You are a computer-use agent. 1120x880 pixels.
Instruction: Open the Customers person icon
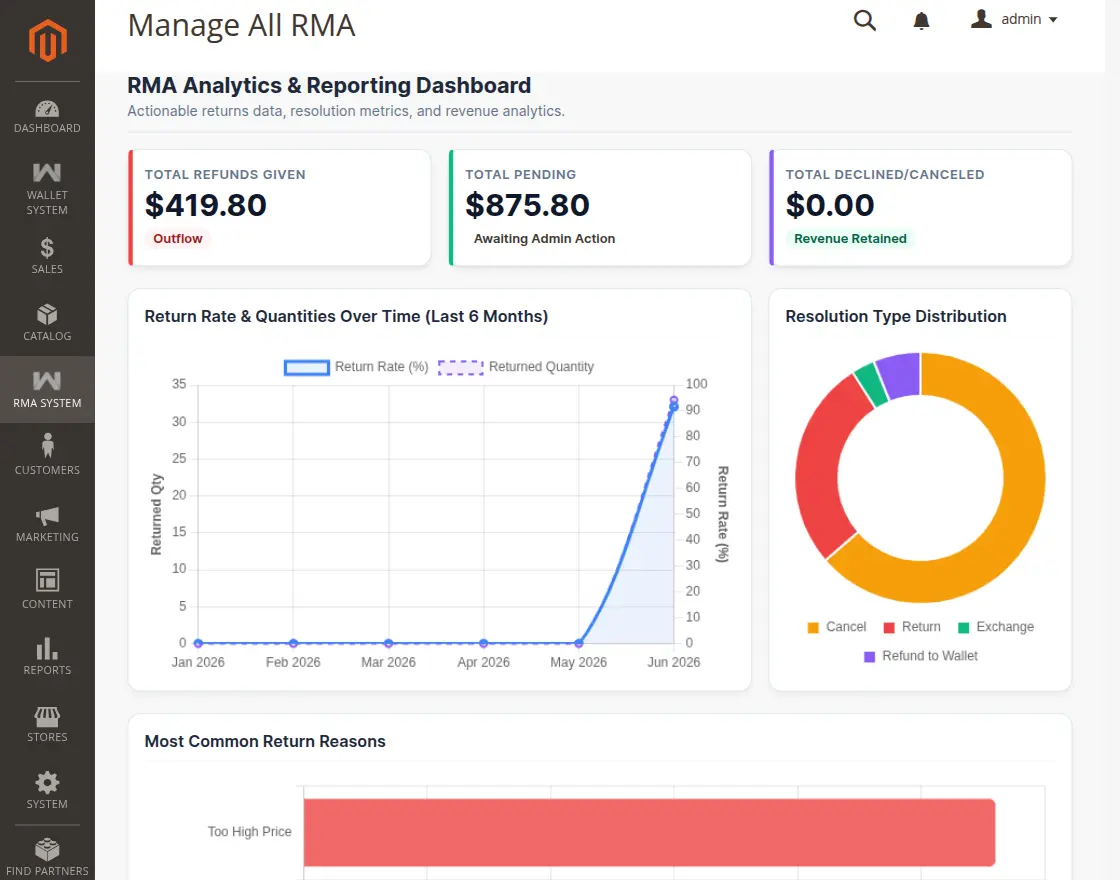(x=47, y=445)
